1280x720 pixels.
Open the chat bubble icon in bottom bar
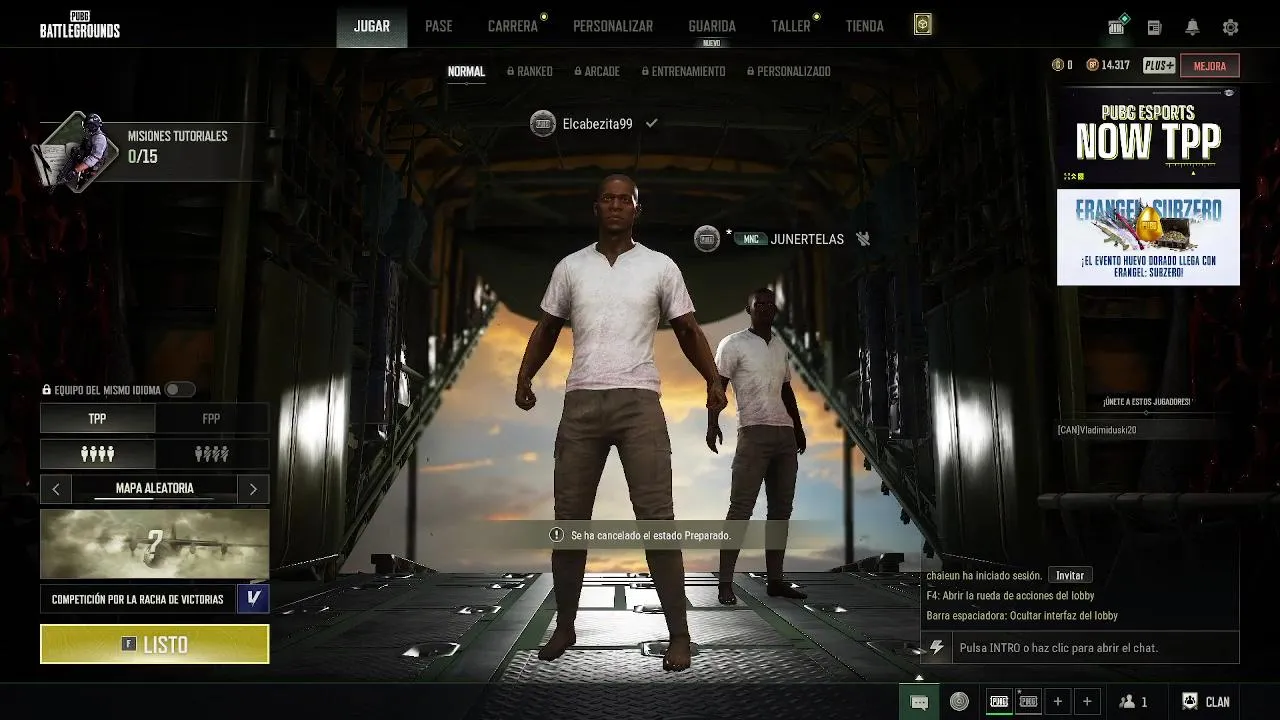tap(919, 702)
